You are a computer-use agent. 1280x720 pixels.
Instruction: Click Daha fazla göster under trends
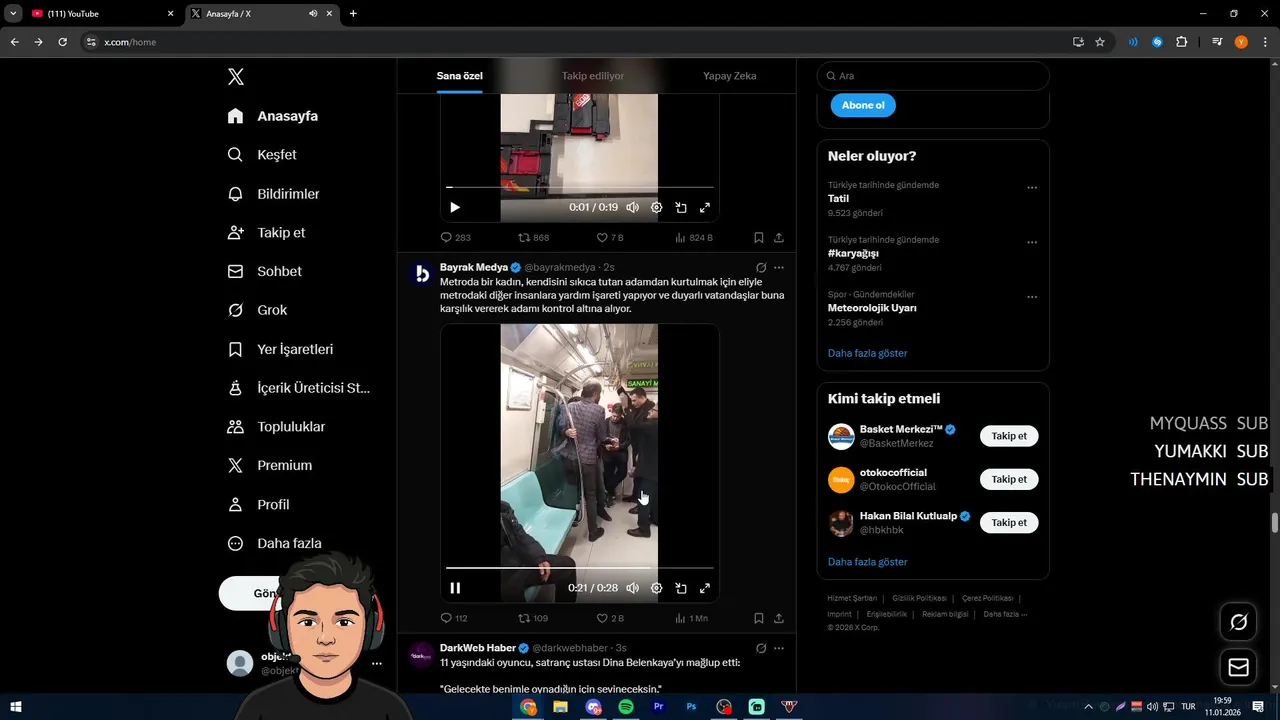pyautogui.click(x=868, y=353)
